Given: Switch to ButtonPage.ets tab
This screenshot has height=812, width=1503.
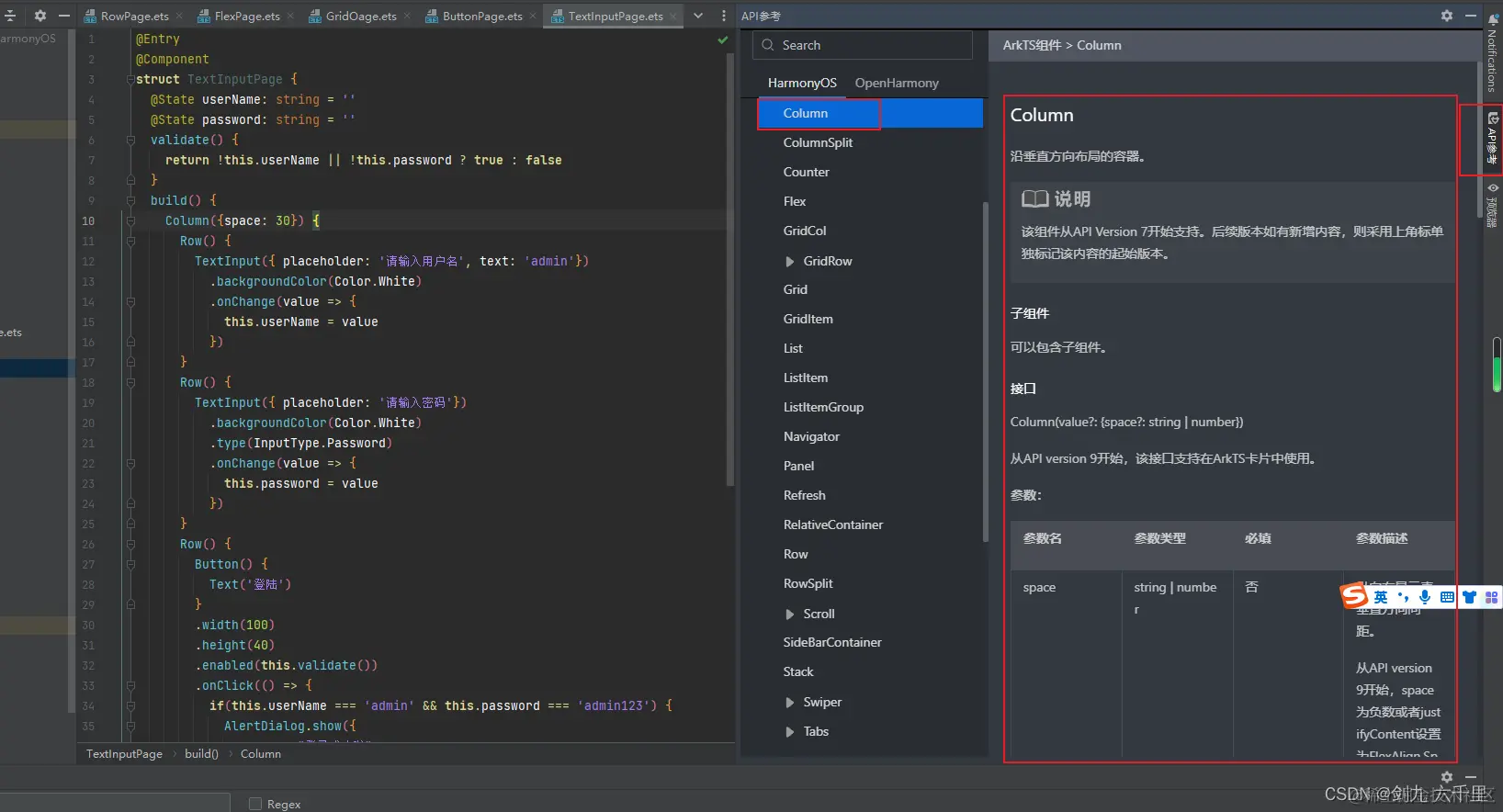Looking at the screenshot, I should 482,16.
